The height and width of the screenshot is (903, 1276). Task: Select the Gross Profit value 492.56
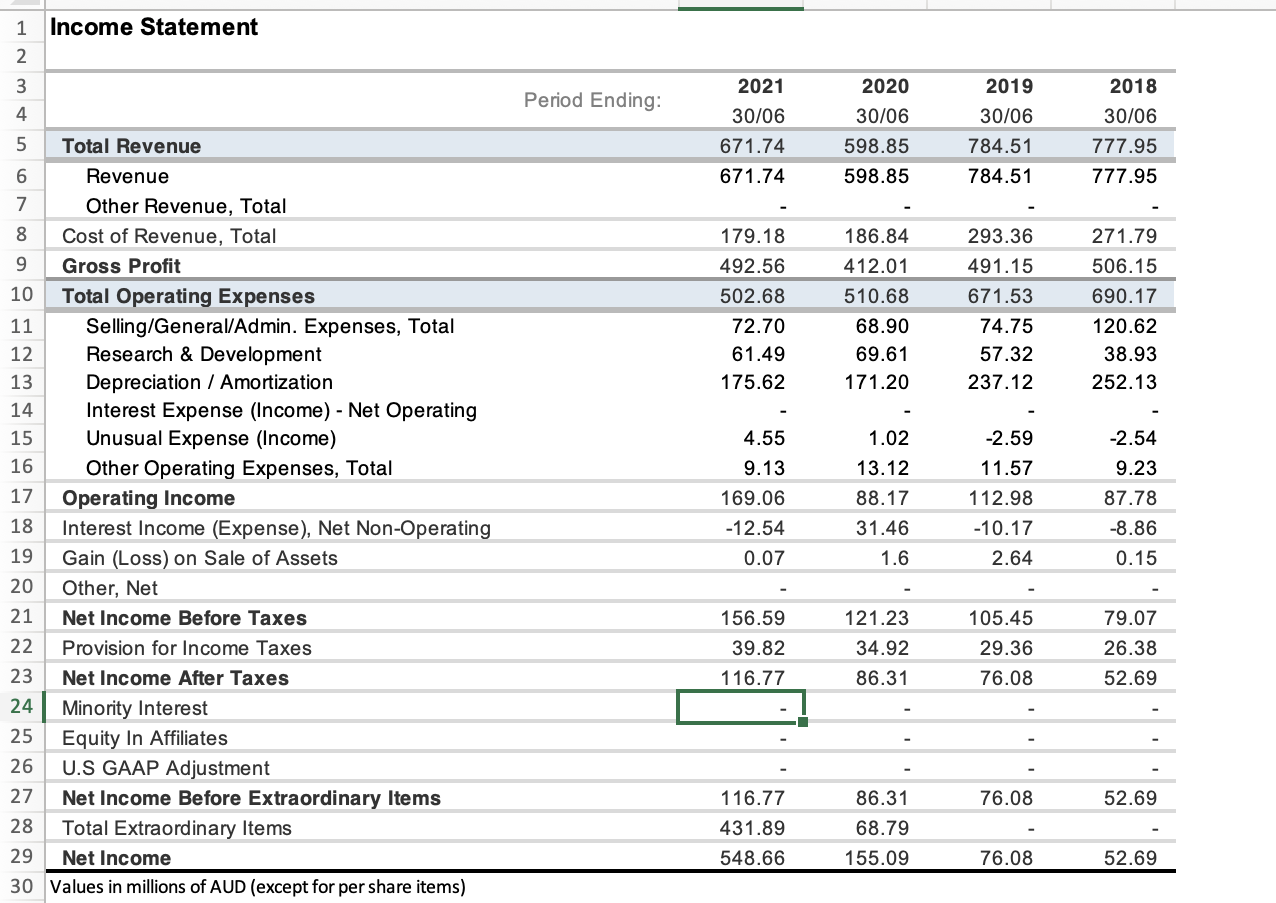tap(760, 266)
